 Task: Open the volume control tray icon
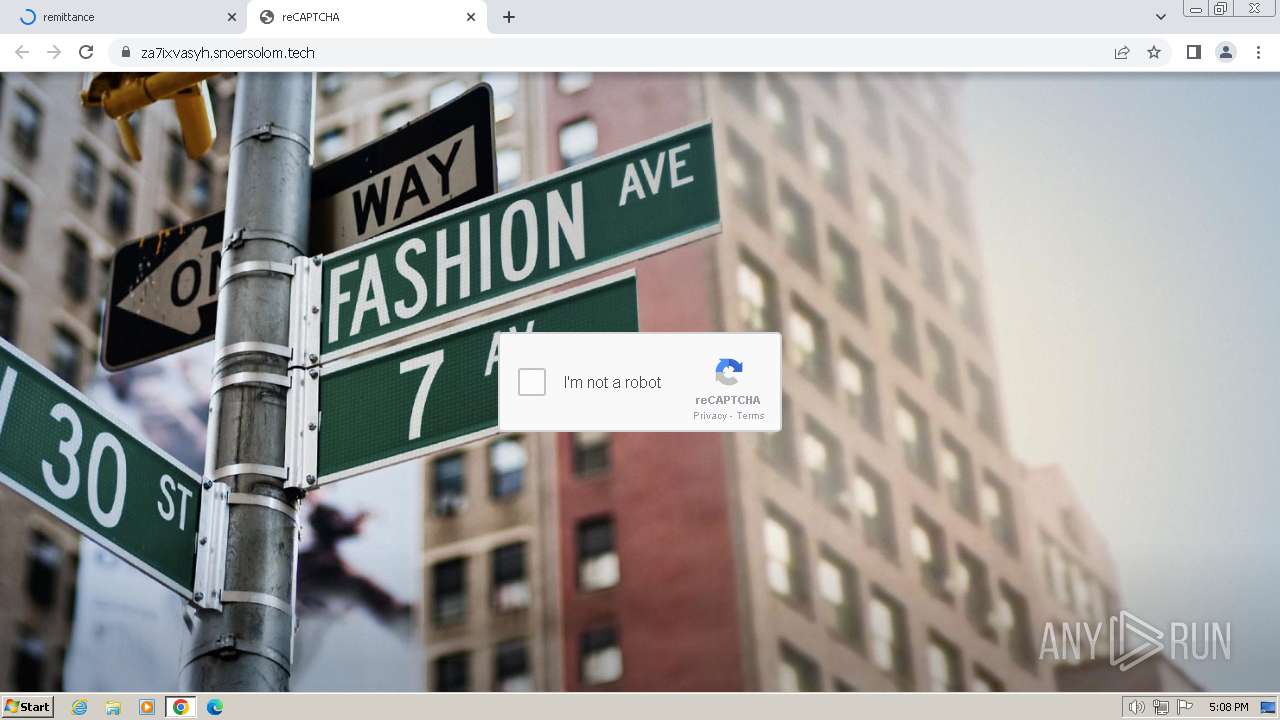click(1137, 707)
